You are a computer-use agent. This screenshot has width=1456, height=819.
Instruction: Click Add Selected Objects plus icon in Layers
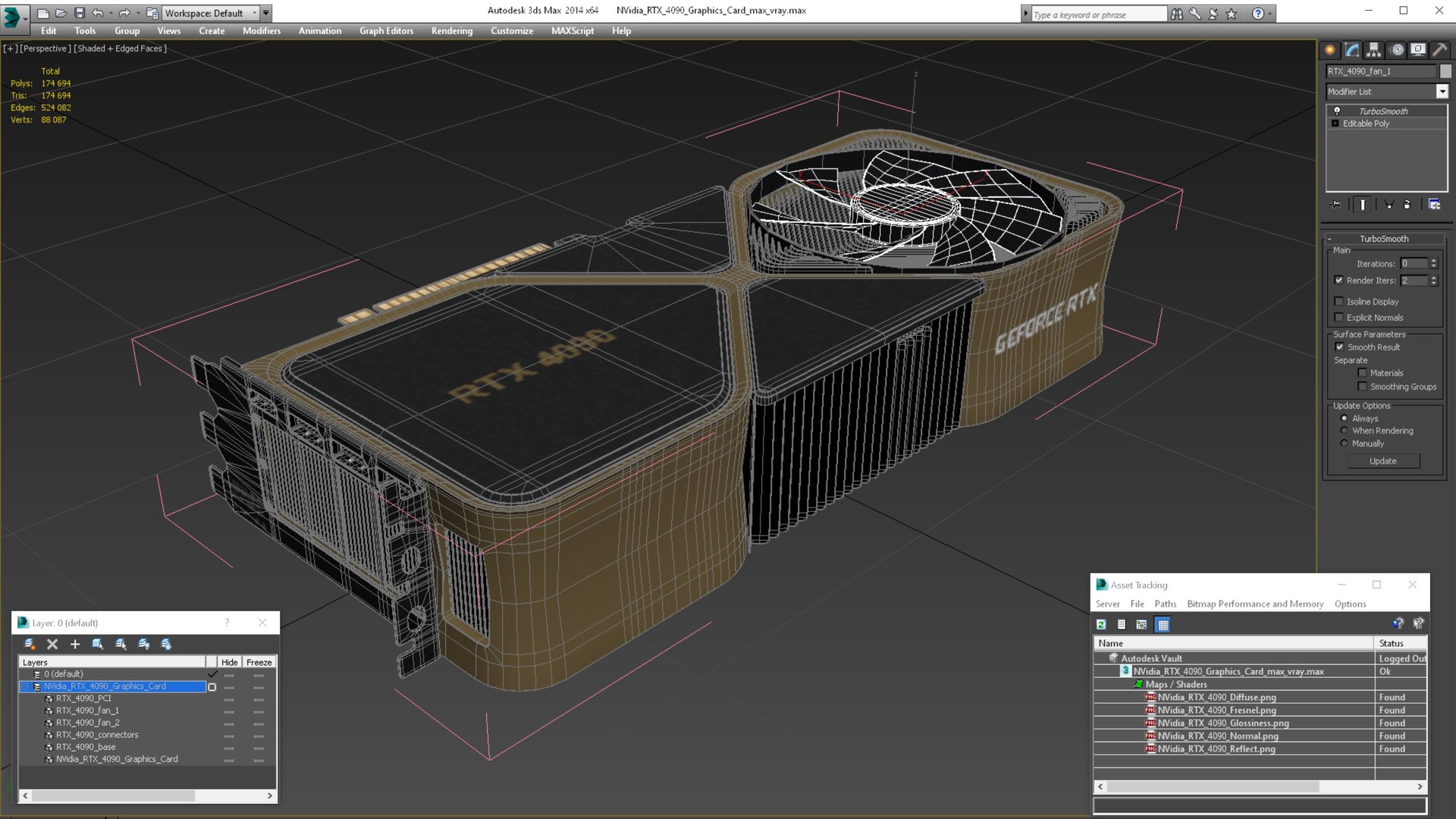[x=75, y=644]
